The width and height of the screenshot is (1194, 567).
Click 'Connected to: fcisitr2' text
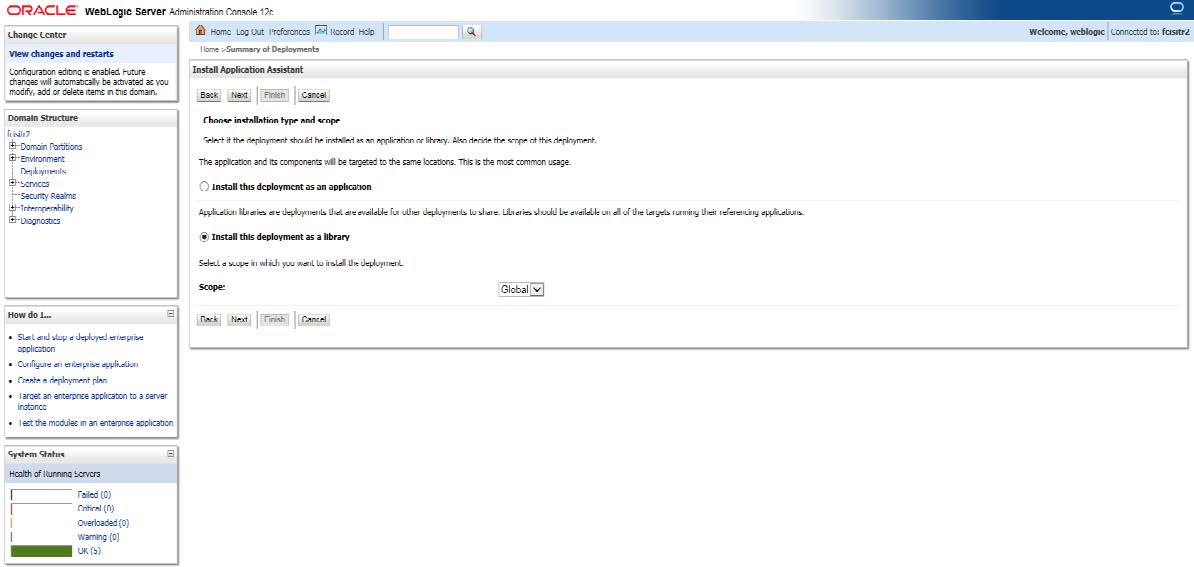point(1150,32)
